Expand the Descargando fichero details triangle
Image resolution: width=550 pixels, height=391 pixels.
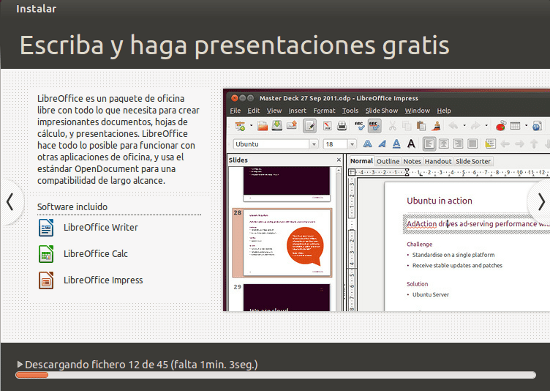pyautogui.click(x=20, y=364)
